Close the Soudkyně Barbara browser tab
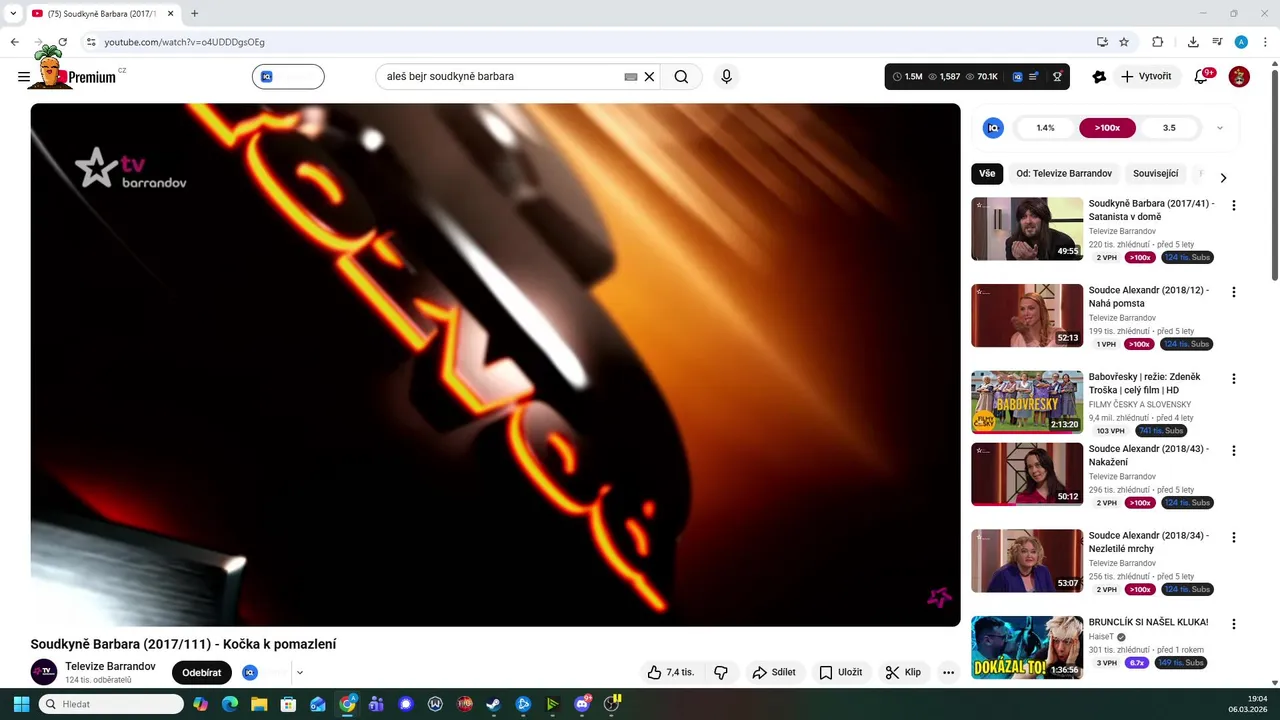1280x720 pixels. [x=170, y=14]
